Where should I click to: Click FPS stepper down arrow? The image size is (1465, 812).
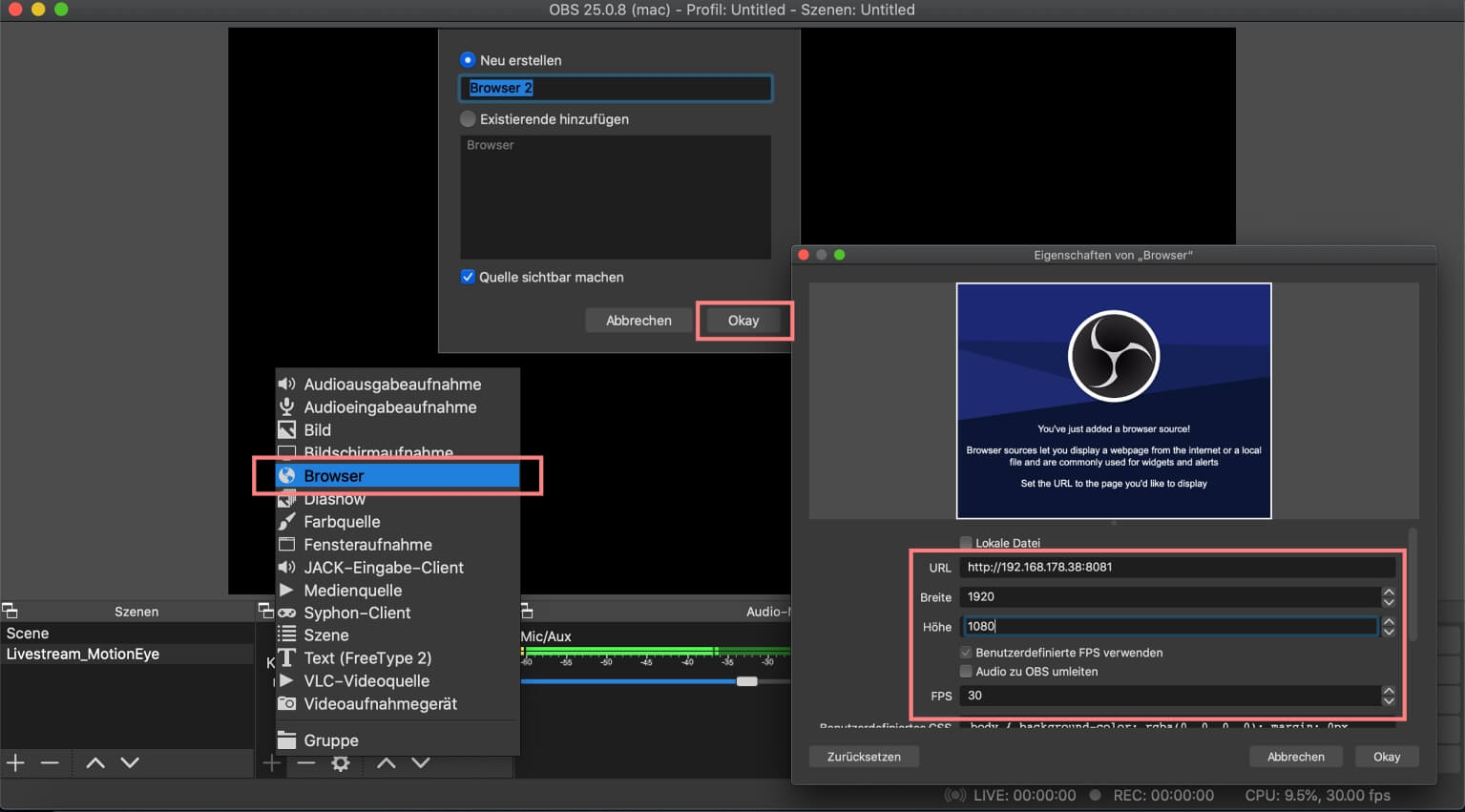[x=1389, y=700]
